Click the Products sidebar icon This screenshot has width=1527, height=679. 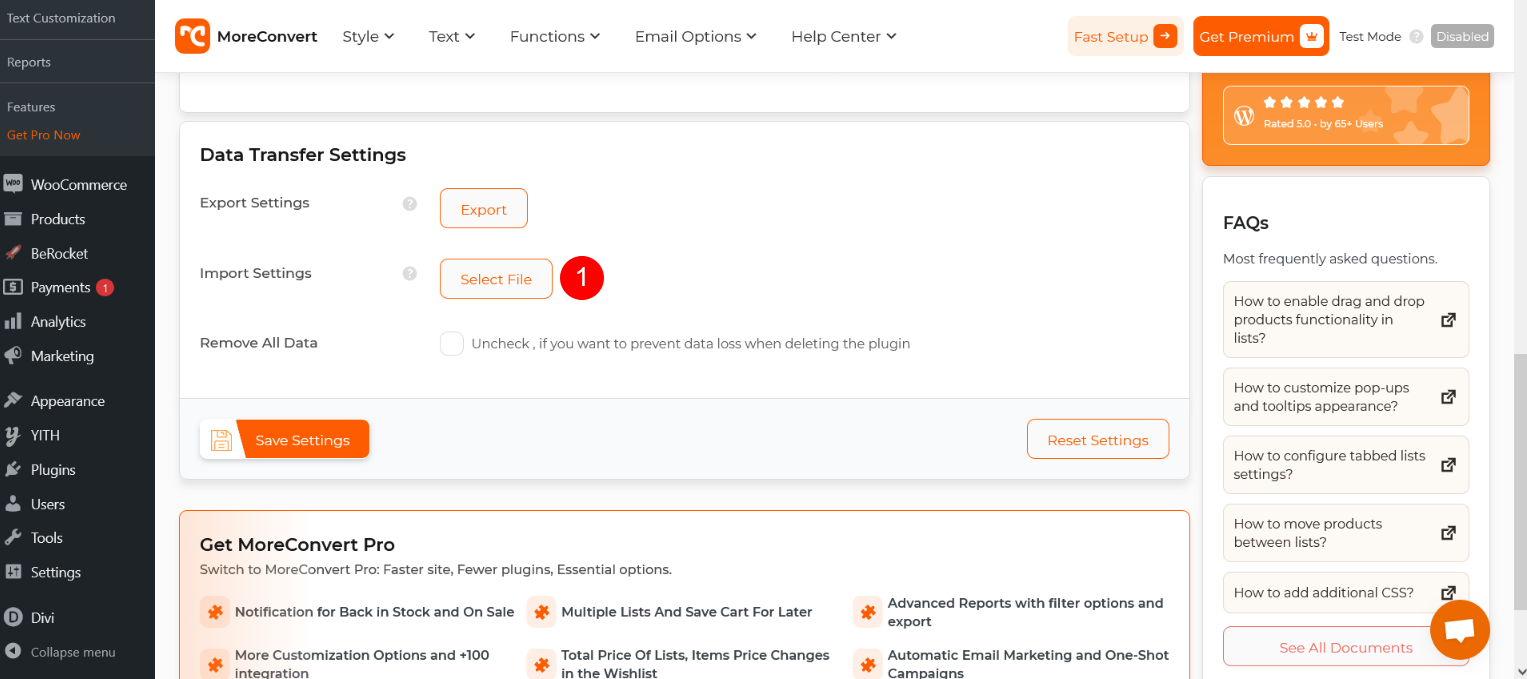13,219
